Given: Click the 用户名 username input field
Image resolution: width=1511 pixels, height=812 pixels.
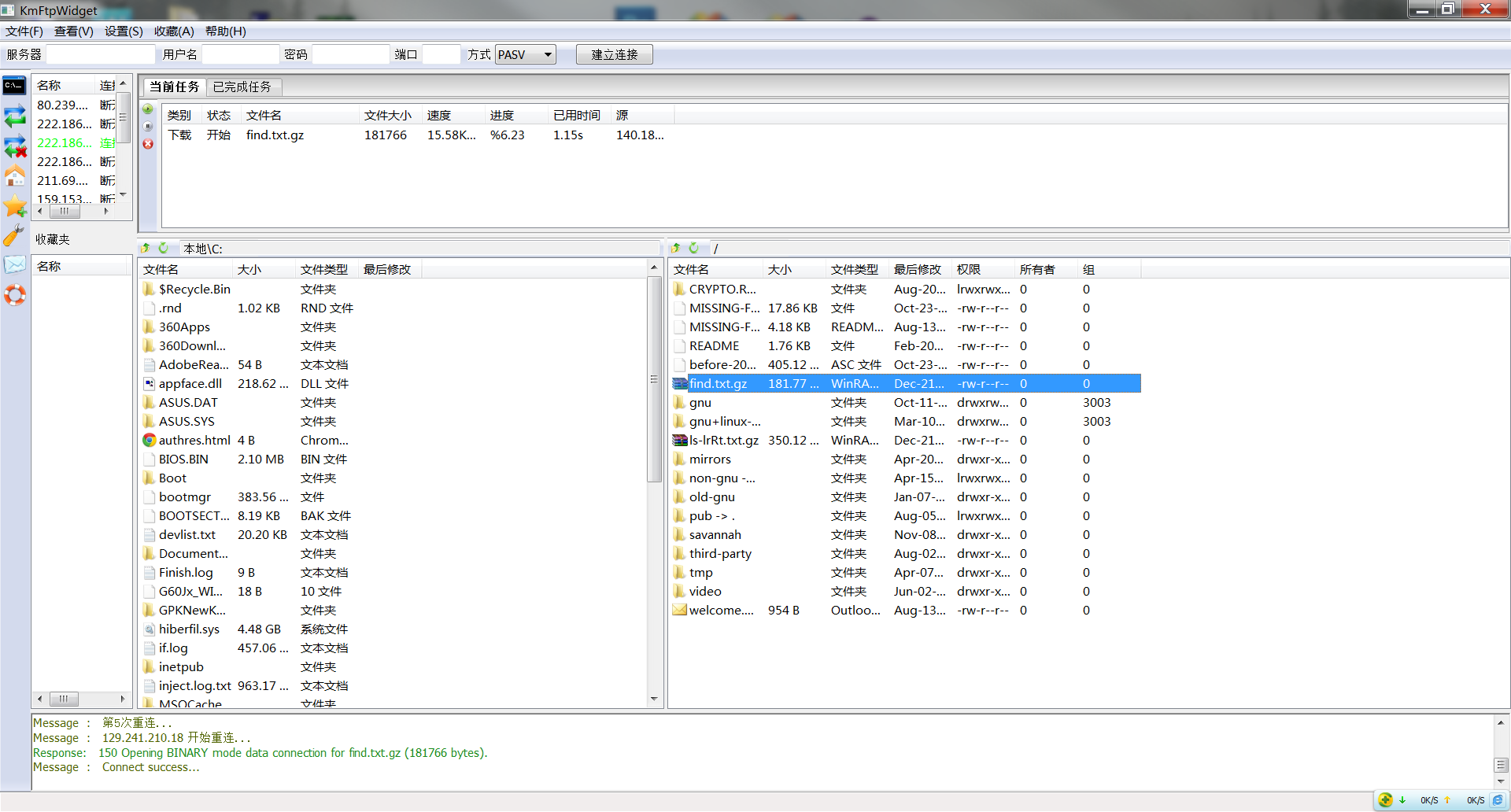Looking at the screenshot, I should click(x=241, y=55).
